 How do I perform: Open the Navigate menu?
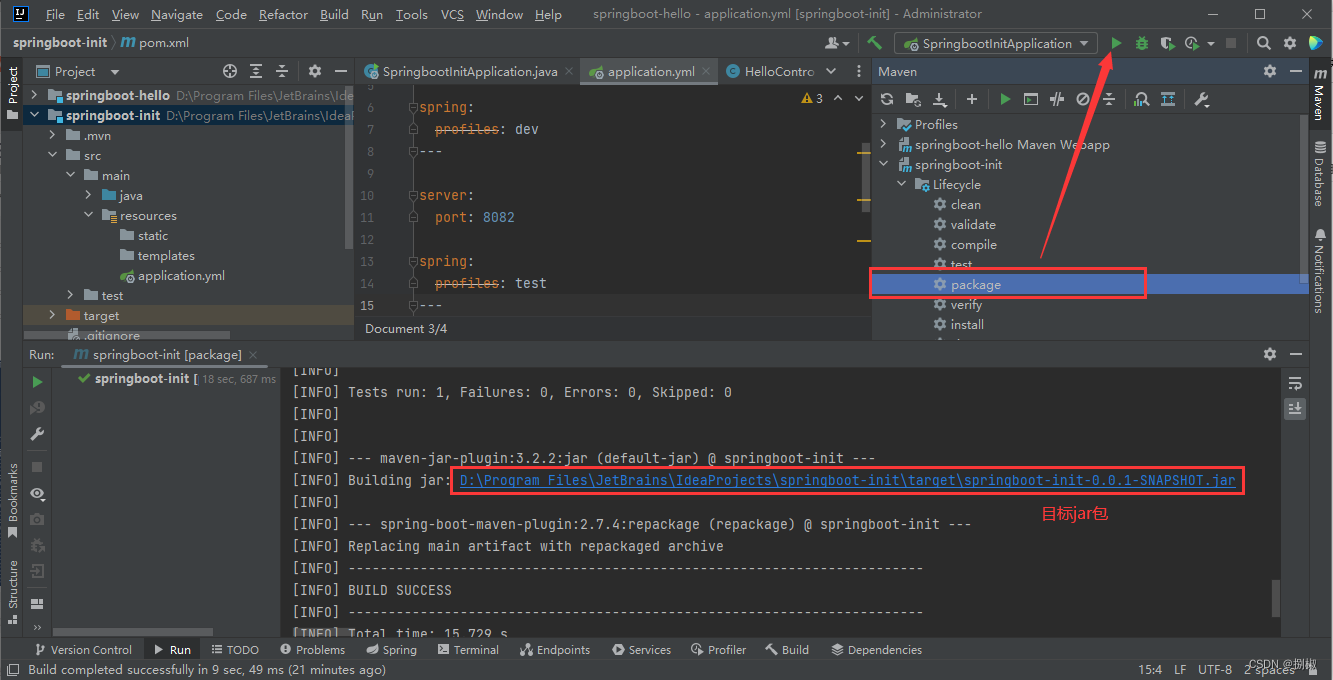pyautogui.click(x=177, y=14)
